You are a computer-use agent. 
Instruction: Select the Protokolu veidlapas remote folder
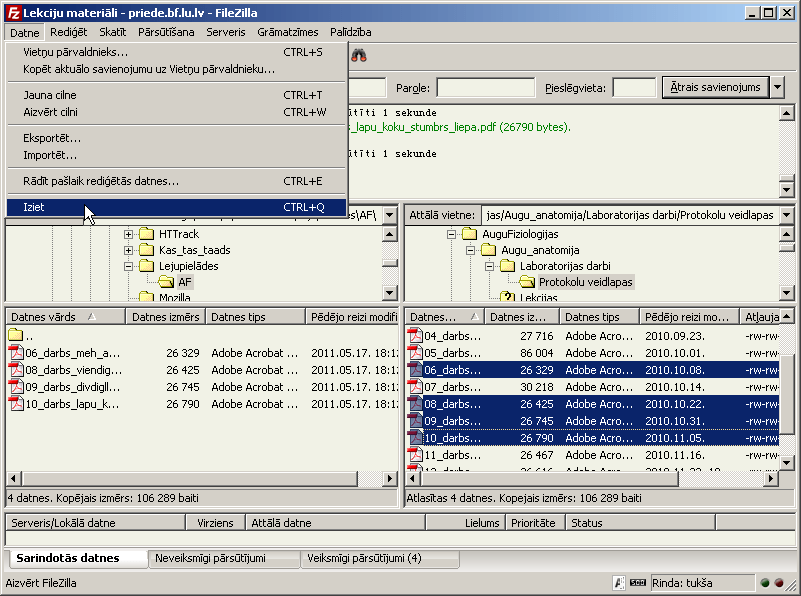pyautogui.click(x=585, y=282)
